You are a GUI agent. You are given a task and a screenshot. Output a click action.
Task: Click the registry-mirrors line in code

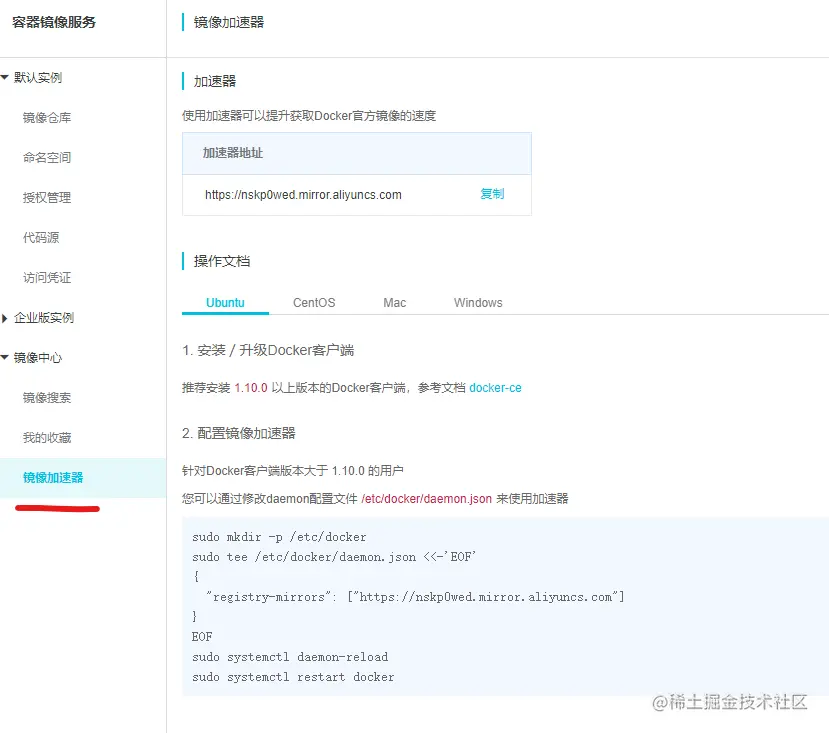pyautogui.click(x=416, y=597)
